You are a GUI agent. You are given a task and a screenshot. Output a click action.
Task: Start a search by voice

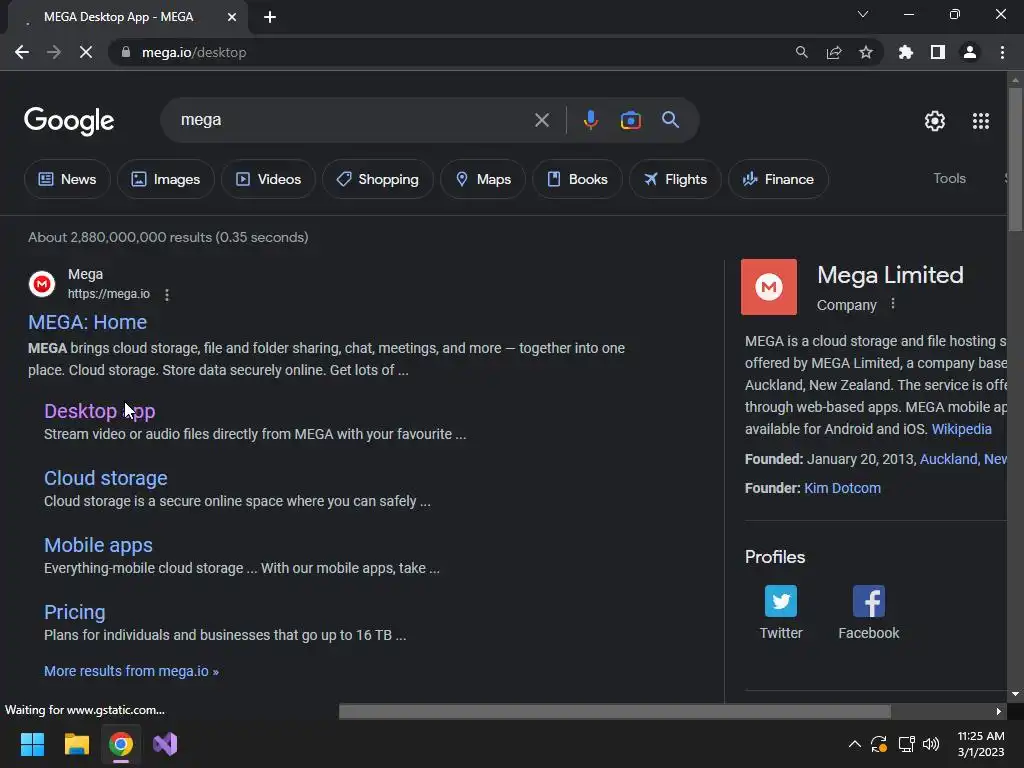click(x=590, y=120)
